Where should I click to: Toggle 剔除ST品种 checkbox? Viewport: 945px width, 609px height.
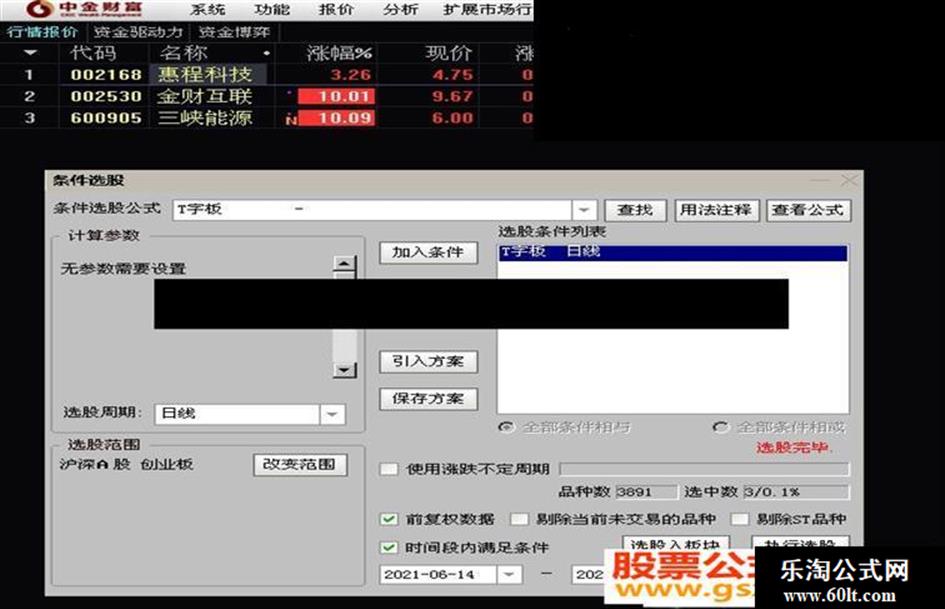(x=739, y=519)
